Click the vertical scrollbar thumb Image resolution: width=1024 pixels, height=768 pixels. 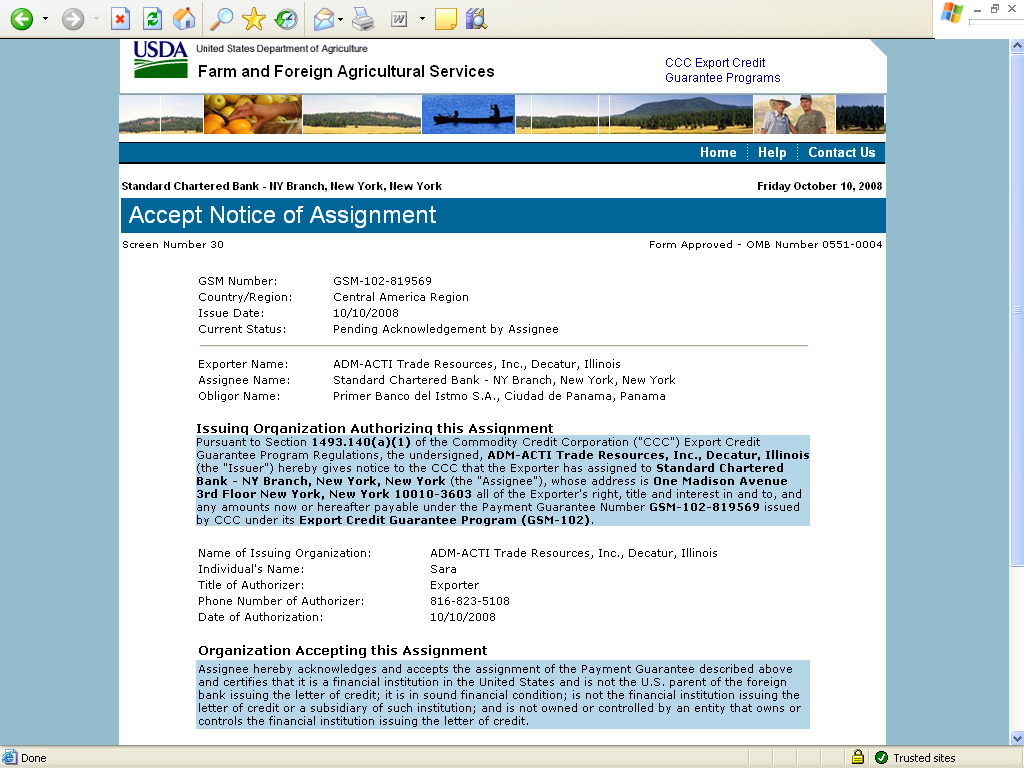pyautogui.click(x=1017, y=310)
